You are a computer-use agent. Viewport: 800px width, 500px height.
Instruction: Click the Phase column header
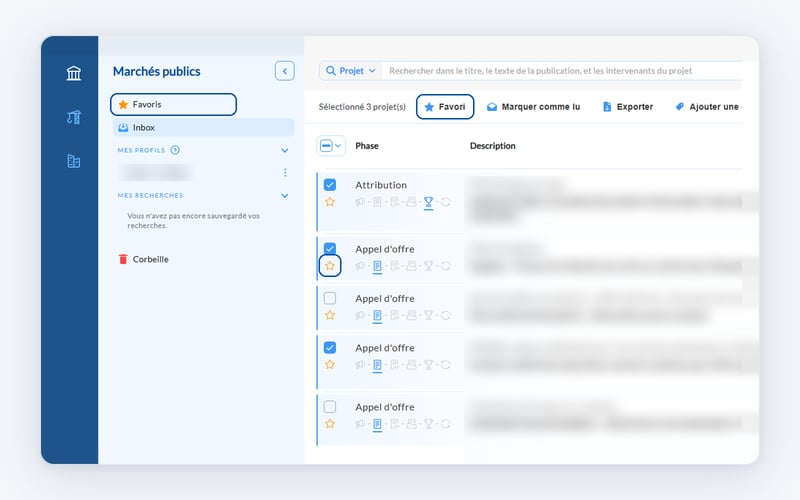(367, 146)
